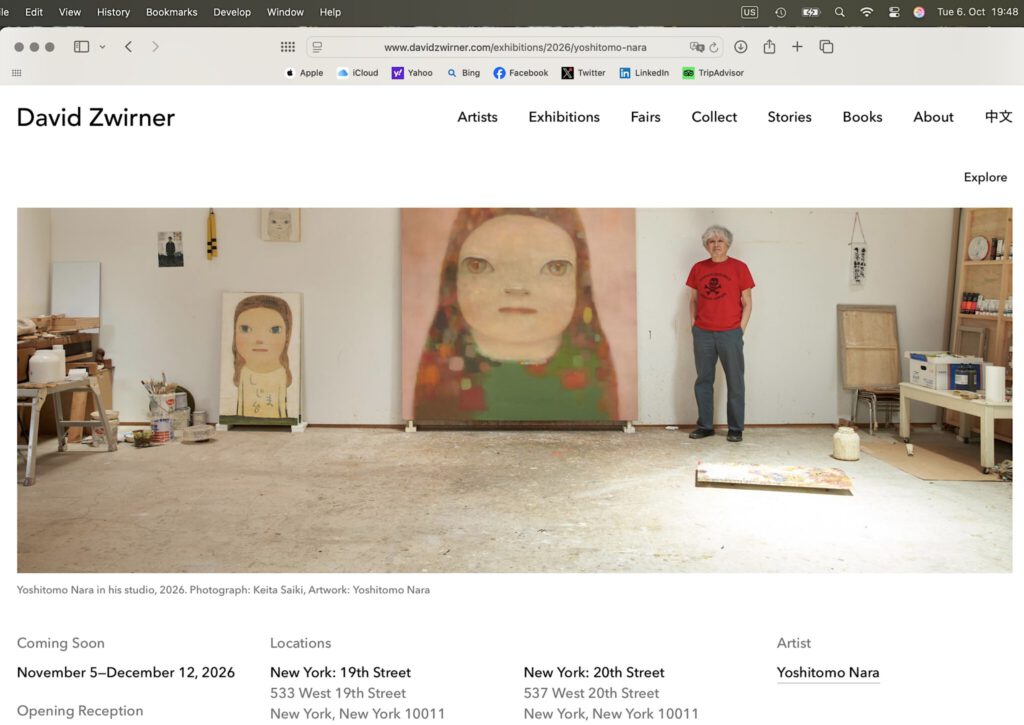Go forward with the forward arrow
The image size is (1024, 725).
[155, 47]
